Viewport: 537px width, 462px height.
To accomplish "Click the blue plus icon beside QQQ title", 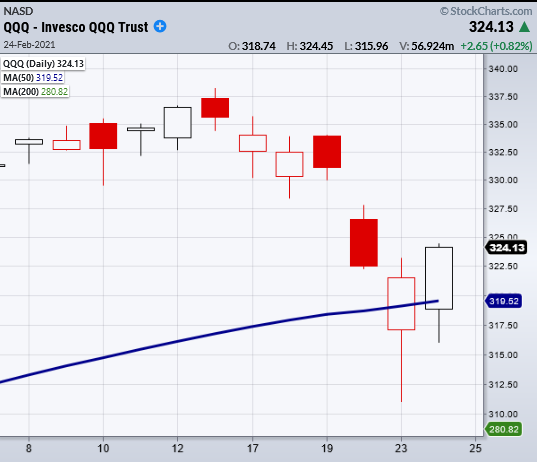I will (x=160, y=26).
